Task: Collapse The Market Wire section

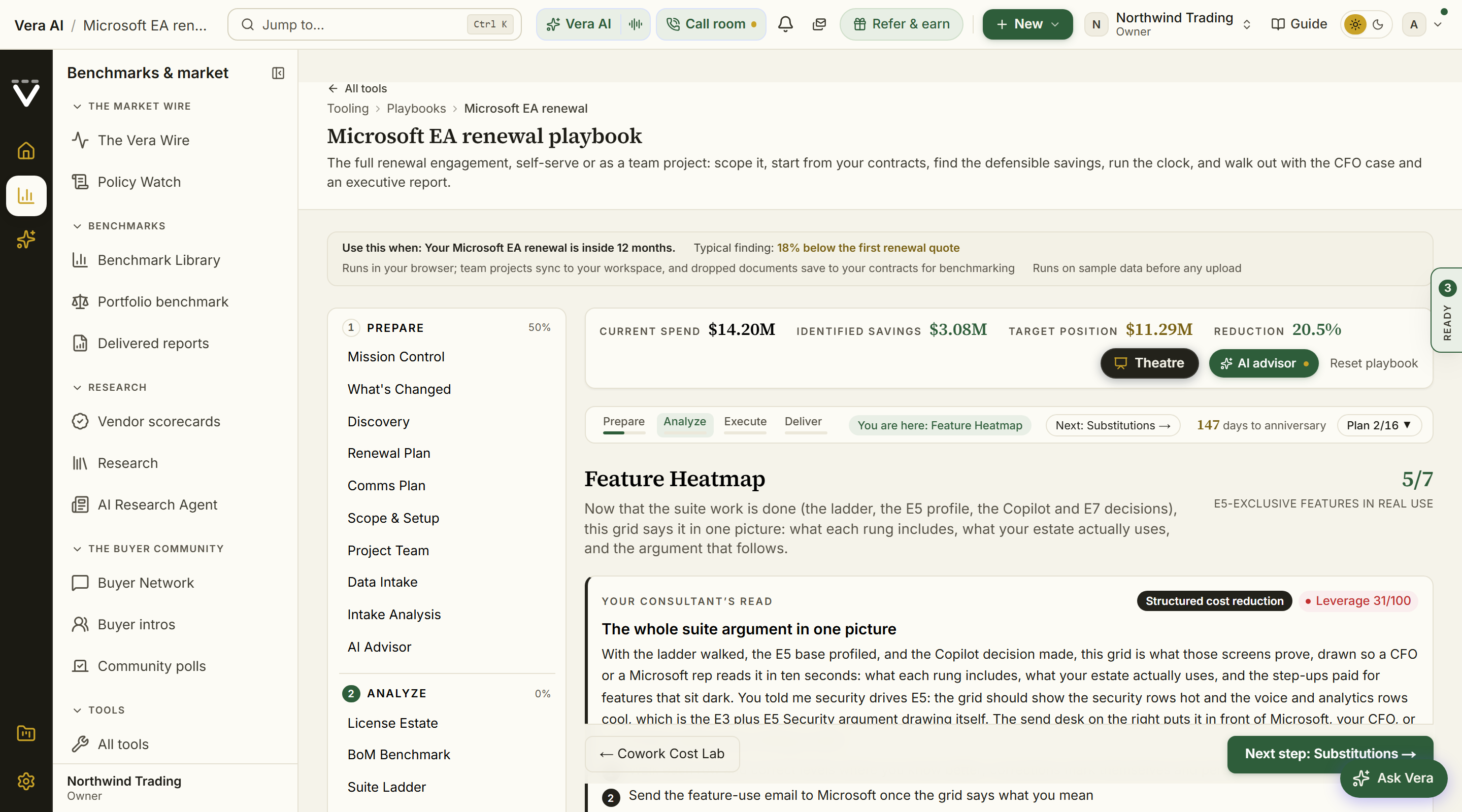Action: [x=77, y=107]
